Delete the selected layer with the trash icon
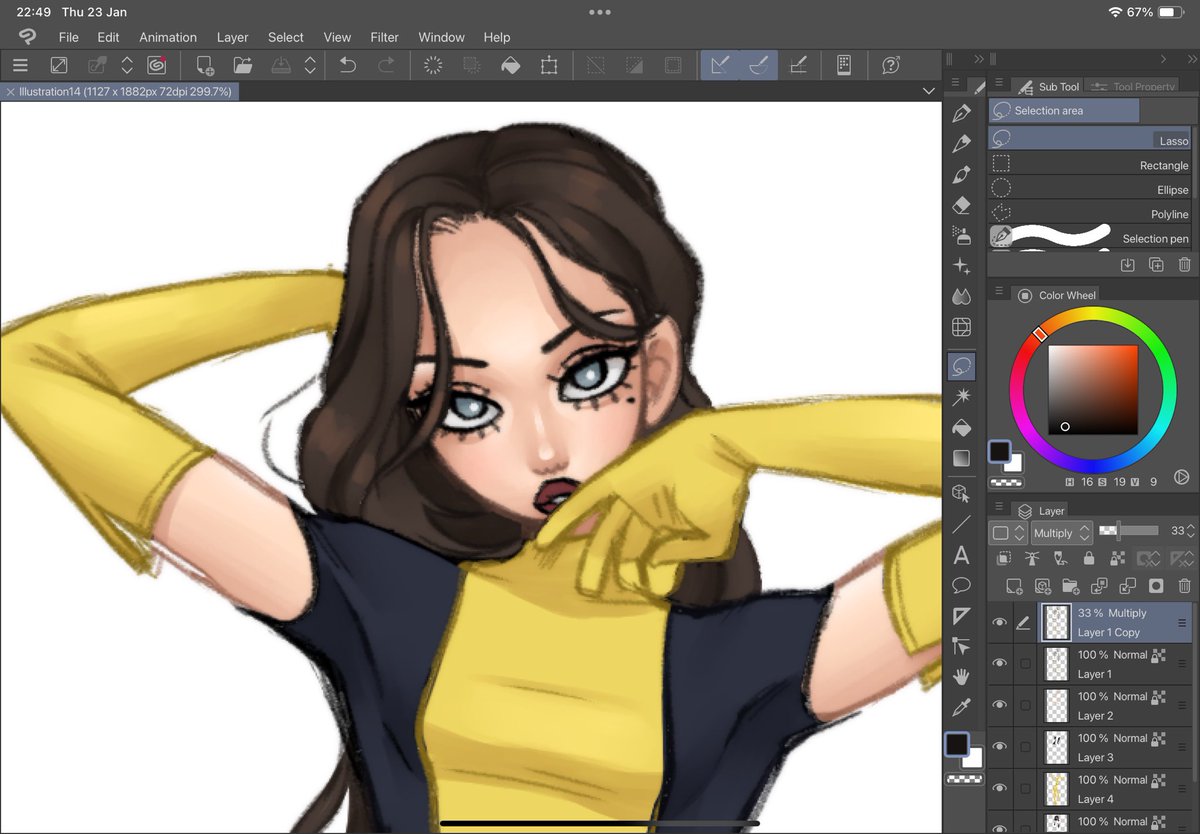 click(1185, 586)
